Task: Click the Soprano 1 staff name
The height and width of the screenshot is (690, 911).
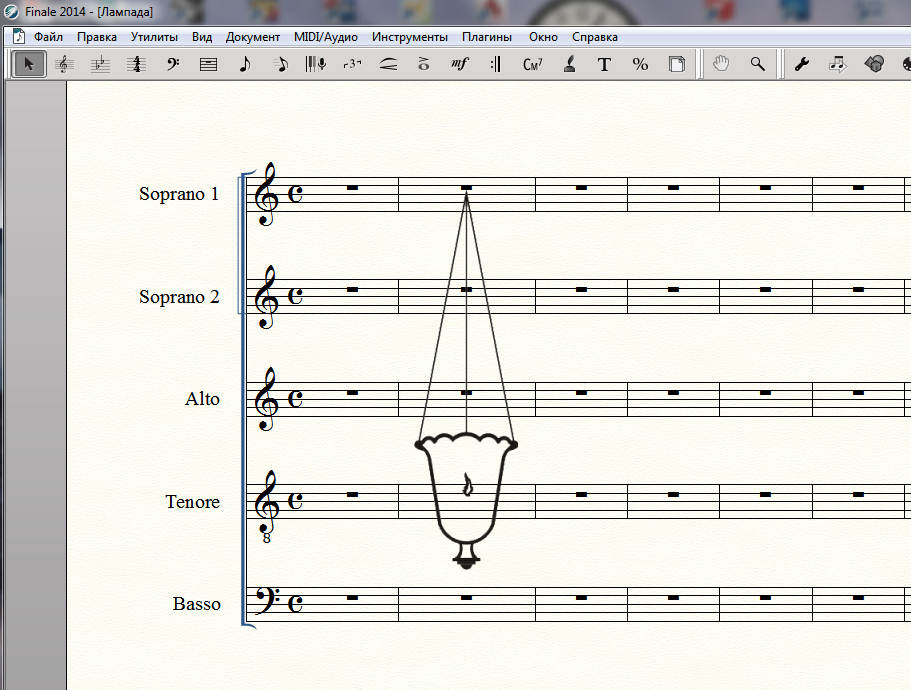Action: (178, 194)
